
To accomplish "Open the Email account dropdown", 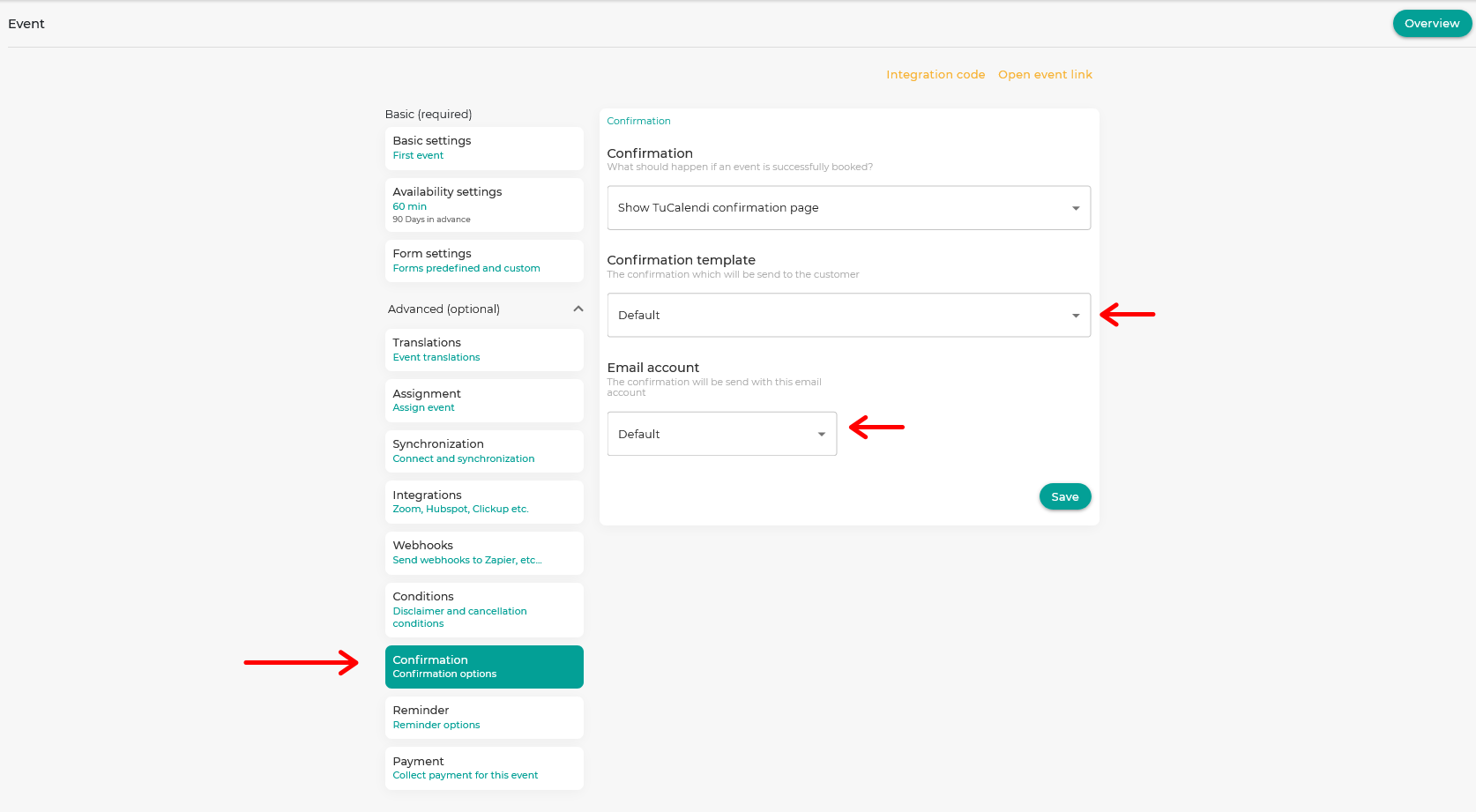I will (720, 433).
